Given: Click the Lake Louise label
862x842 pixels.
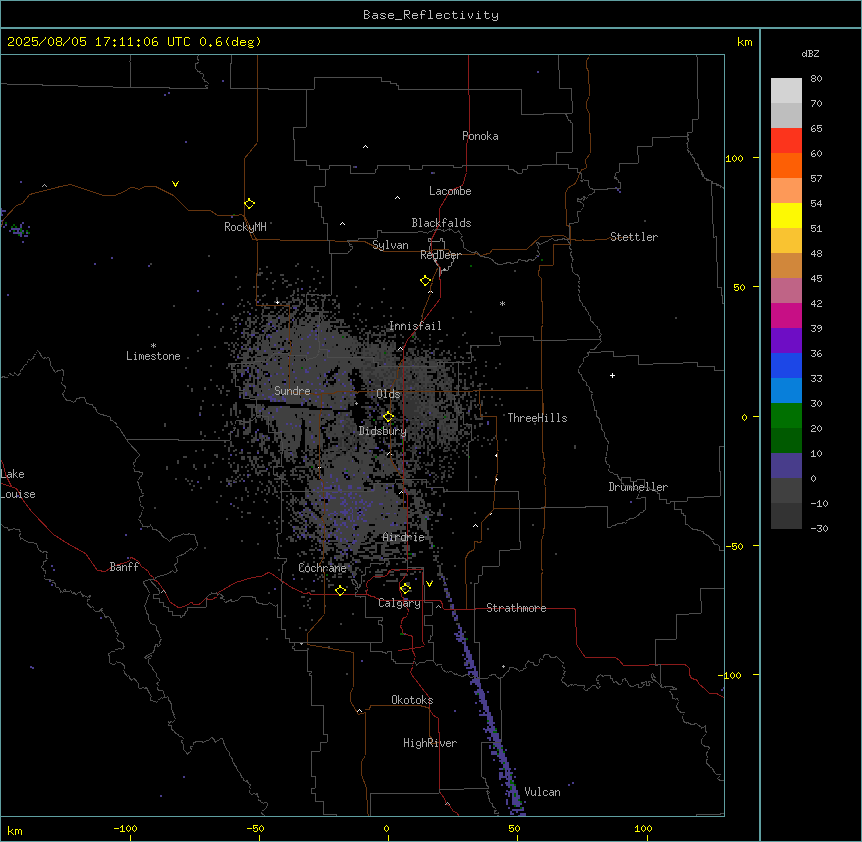Looking at the screenshot, I should 18,484.
